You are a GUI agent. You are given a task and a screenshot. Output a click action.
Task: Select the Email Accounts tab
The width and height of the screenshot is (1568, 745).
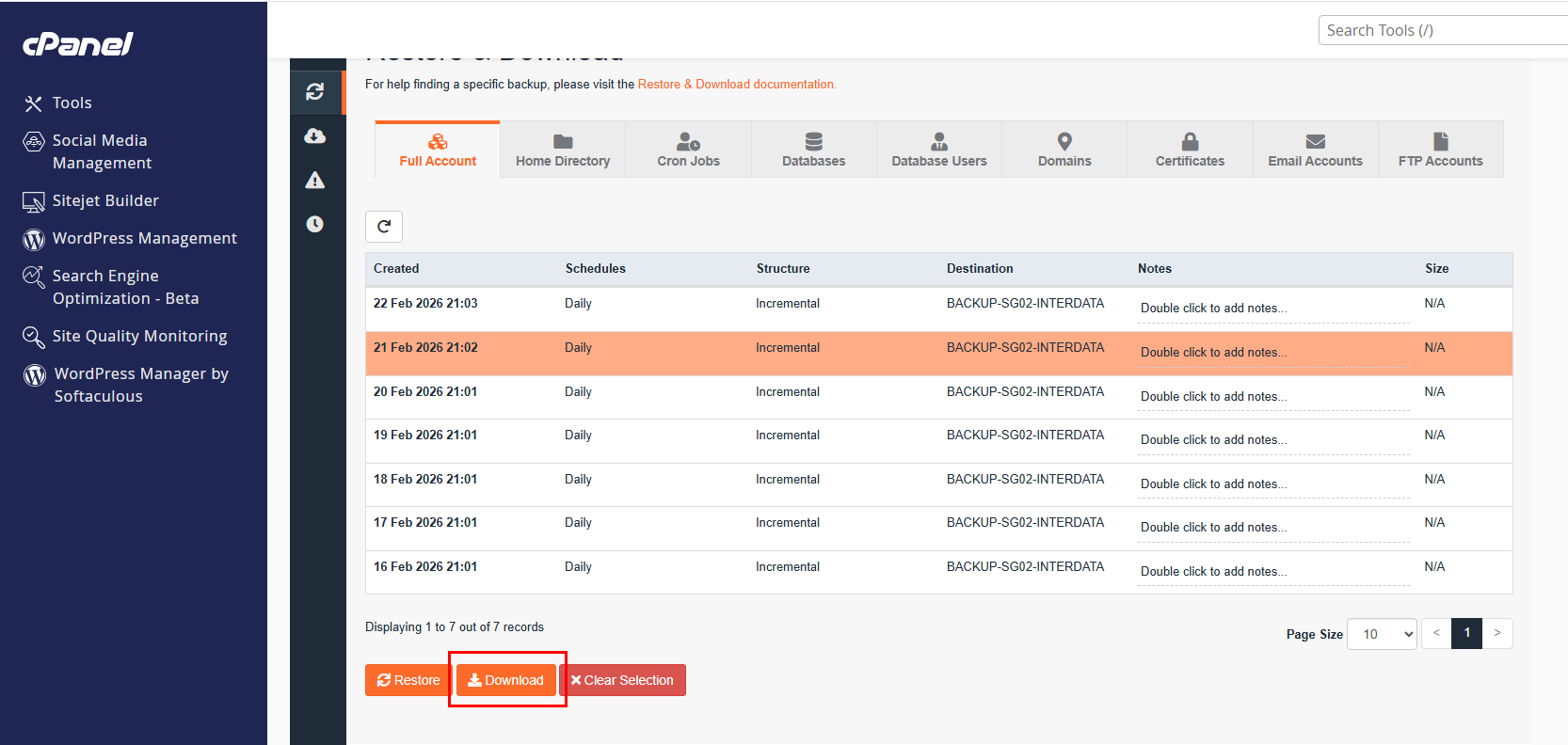(x=1315, y=150)
